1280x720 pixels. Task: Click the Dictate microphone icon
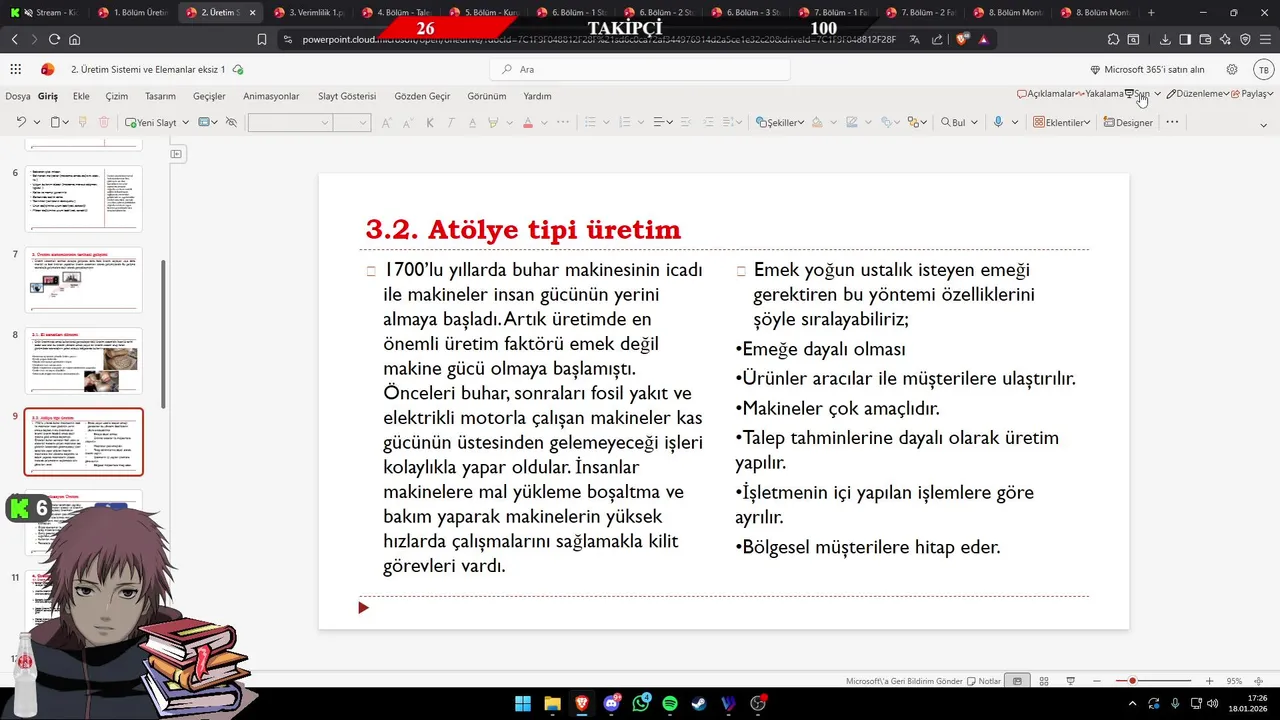coord(997,122)
